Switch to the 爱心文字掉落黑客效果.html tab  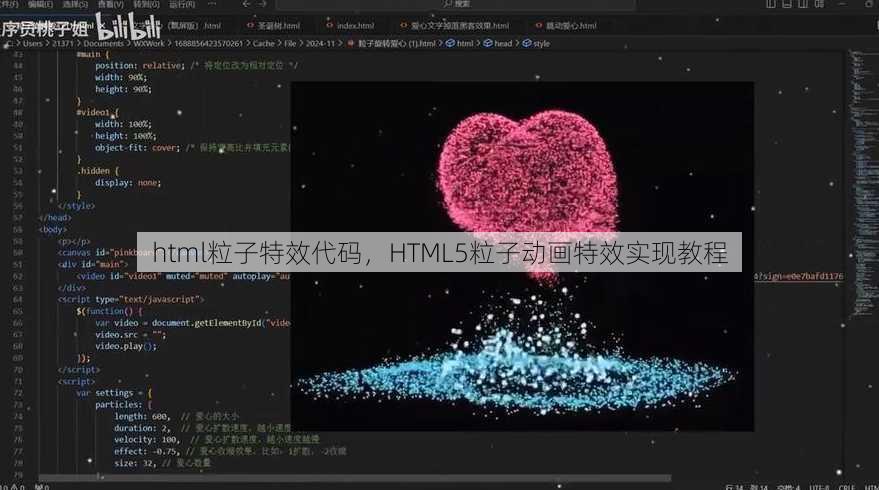(x=455, y=26)
